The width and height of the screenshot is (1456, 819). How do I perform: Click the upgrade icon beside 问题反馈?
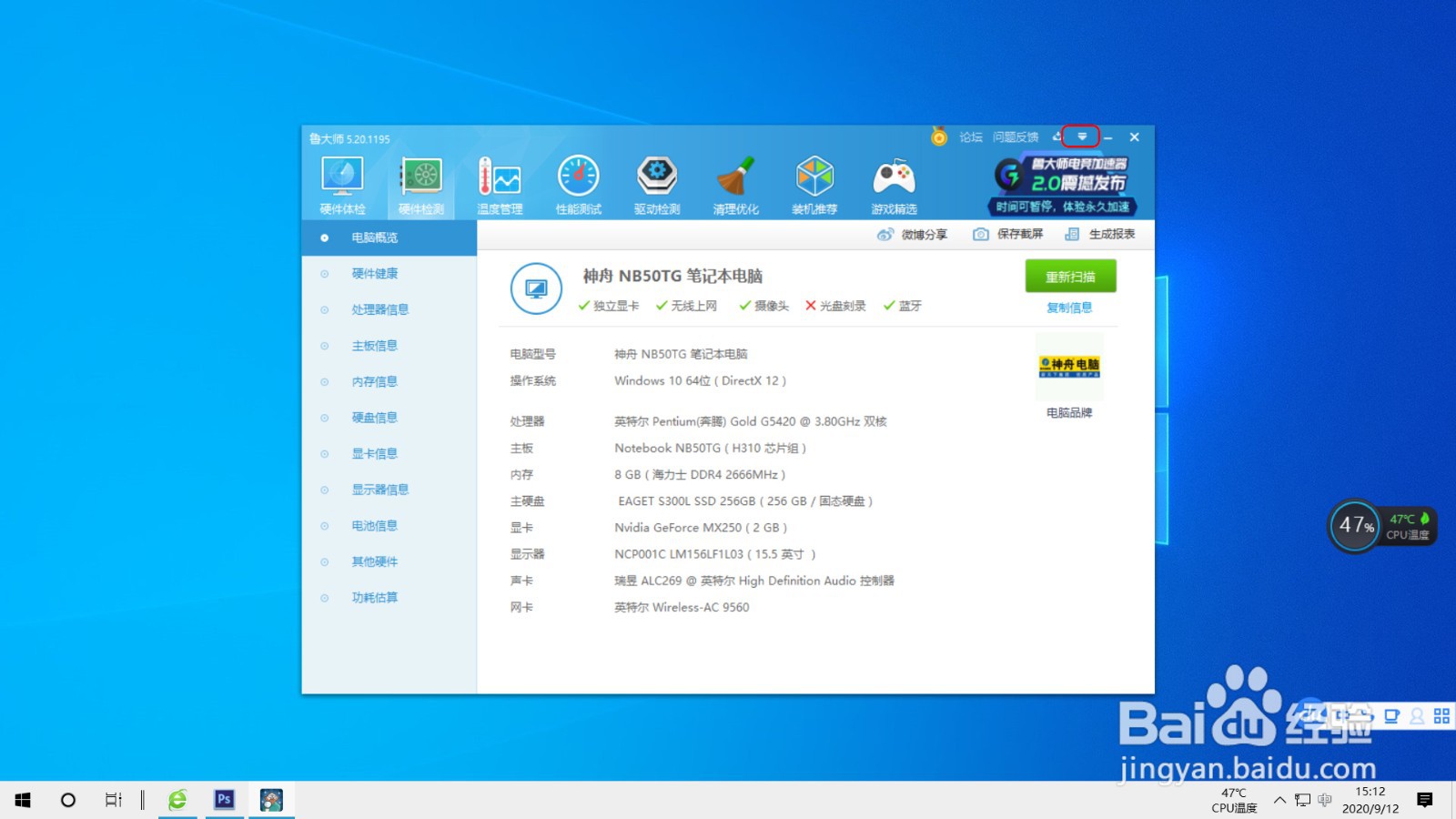tap(1057, 136)
